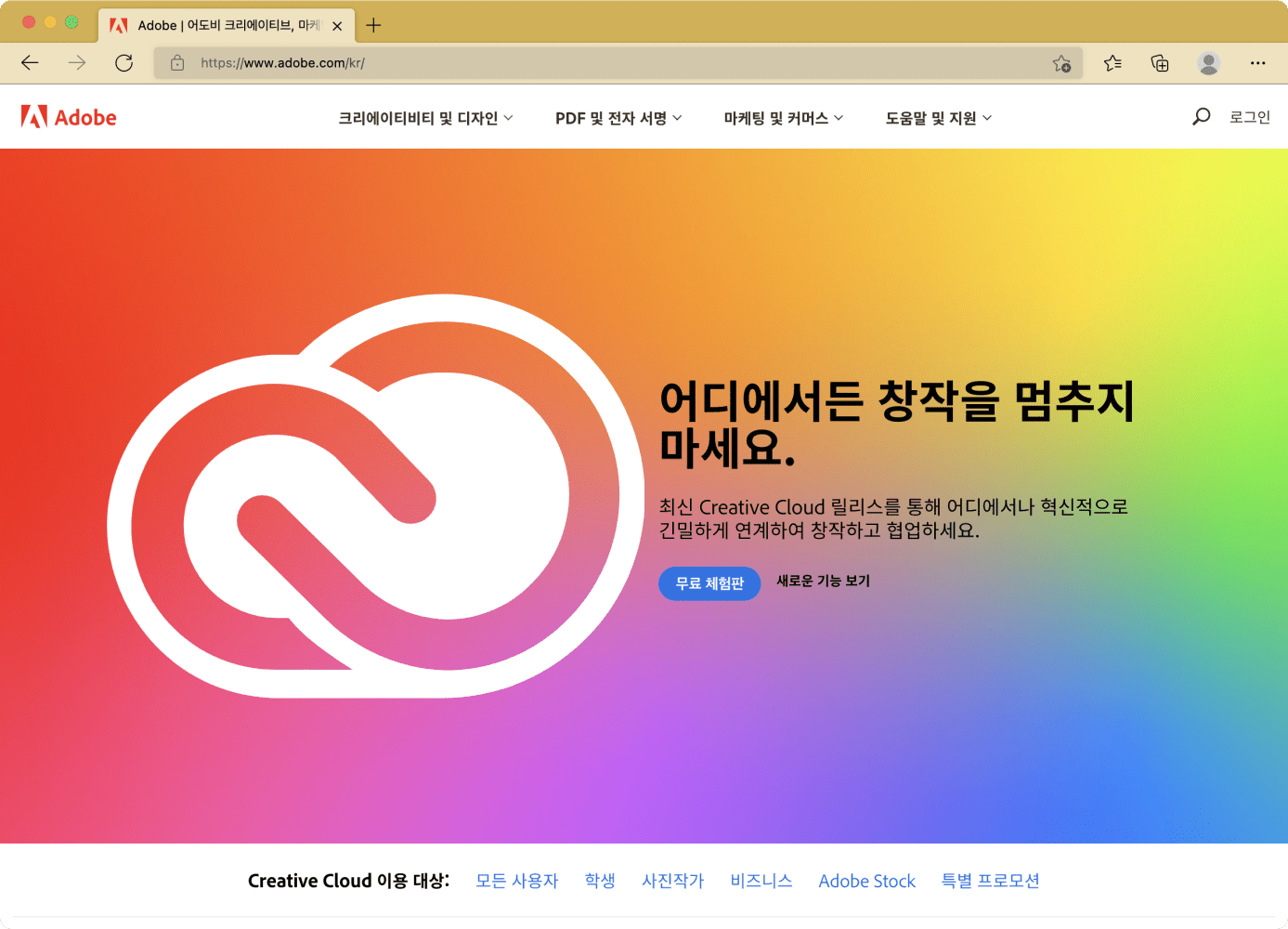Click the green macOS fullscreen button
The height and width of the screenshot is (929, 1288).
point(72,22)
